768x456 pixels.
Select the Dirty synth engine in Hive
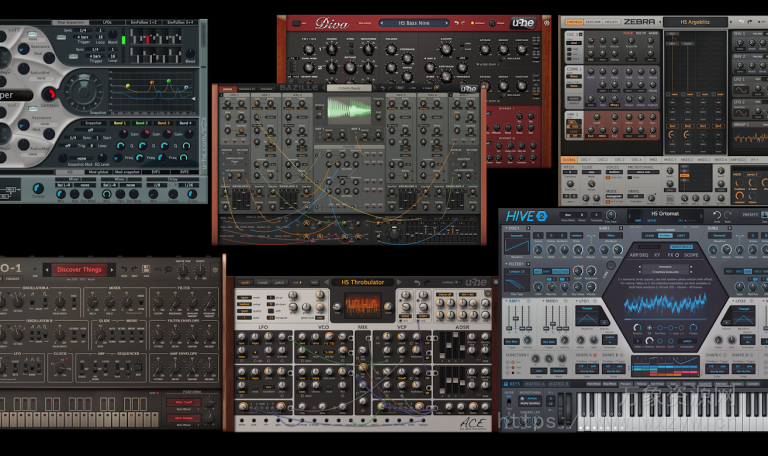click(681, 236)
